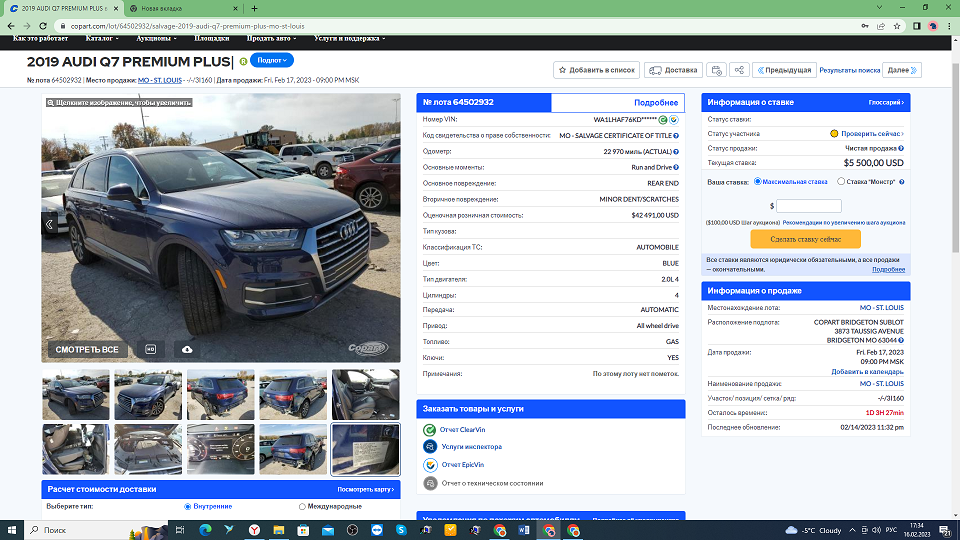Click Добавить в календарь link
The image size is (960, 540).
click(x=867, y=372)
